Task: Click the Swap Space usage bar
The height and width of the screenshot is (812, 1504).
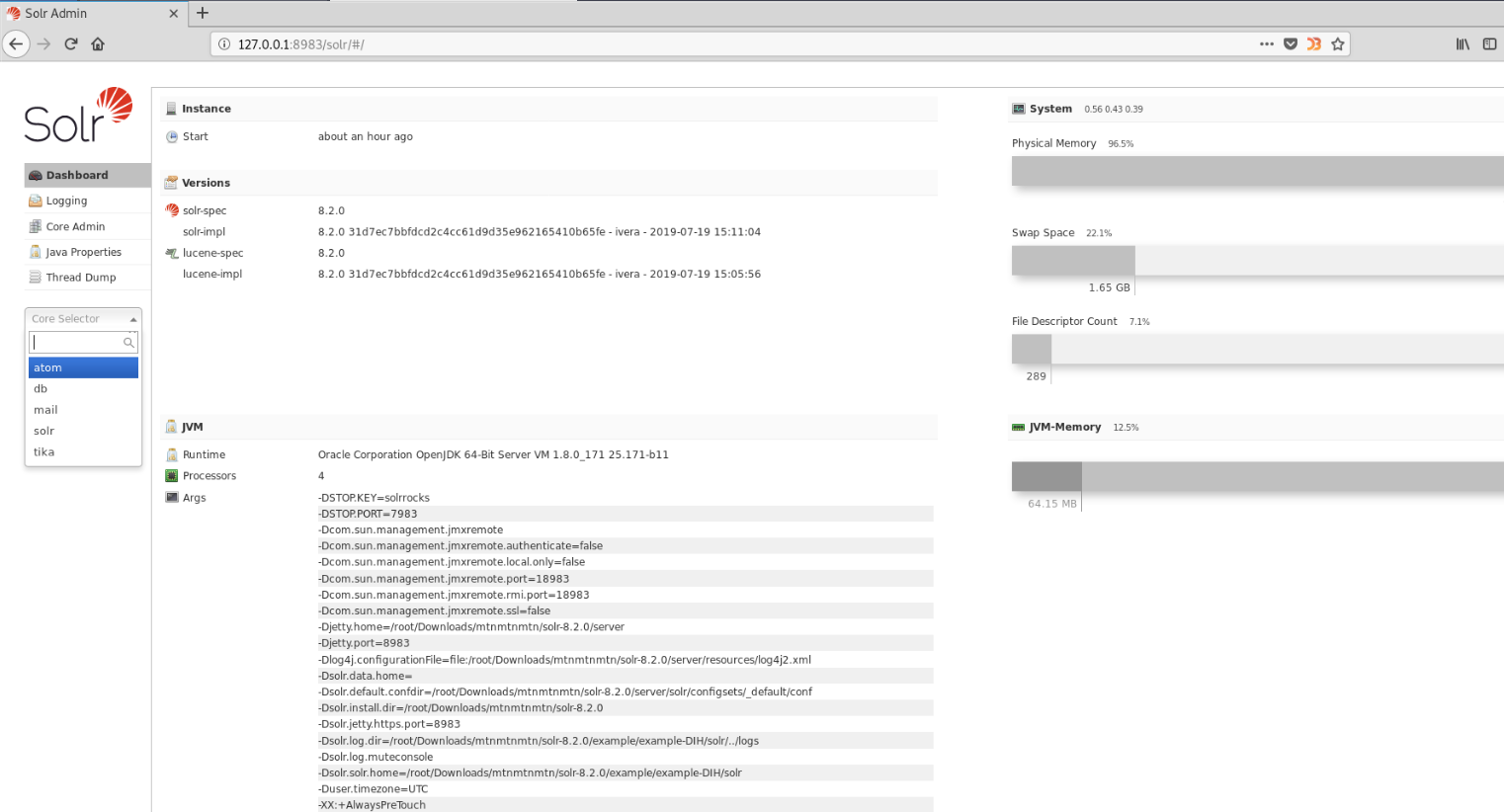Action: point(1072,260)
